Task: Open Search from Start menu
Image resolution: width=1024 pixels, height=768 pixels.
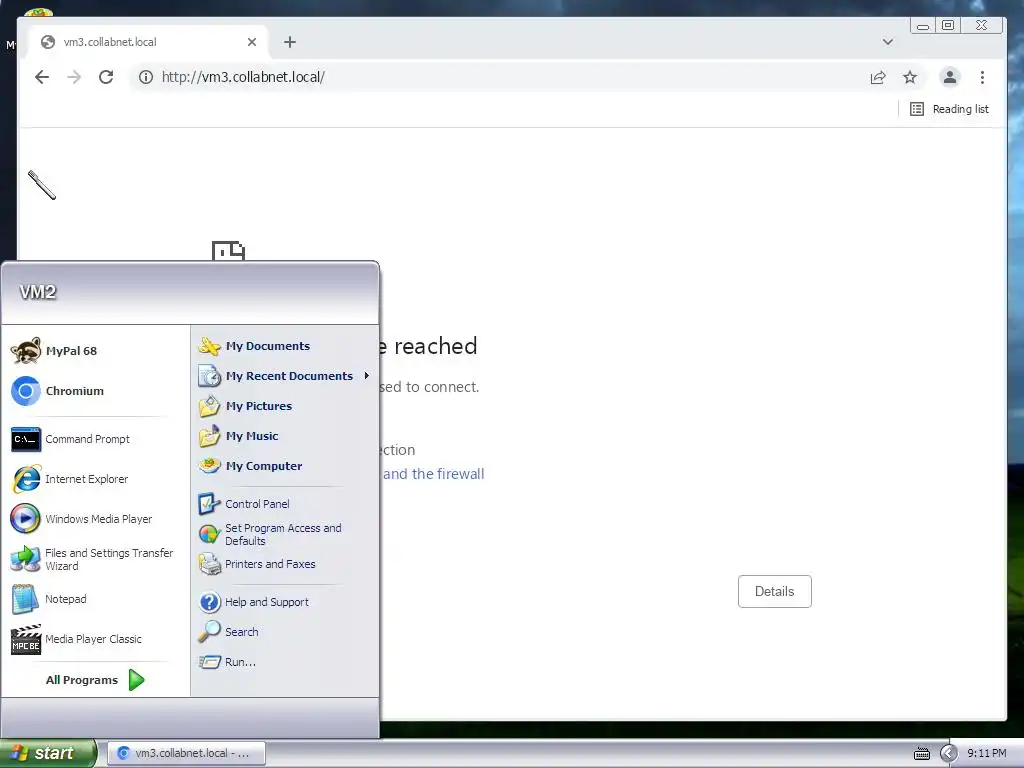Action: pos(285,632)
